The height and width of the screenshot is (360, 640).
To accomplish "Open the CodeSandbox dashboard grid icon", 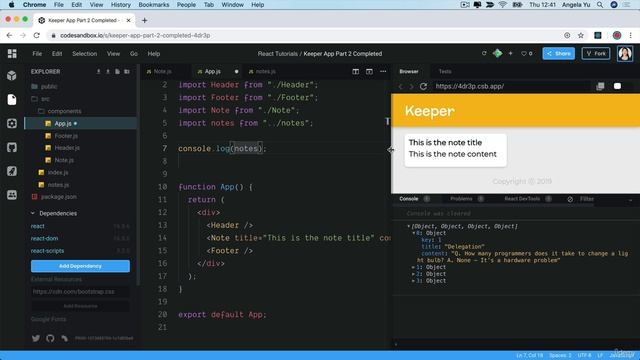I will tap(12, 53).
